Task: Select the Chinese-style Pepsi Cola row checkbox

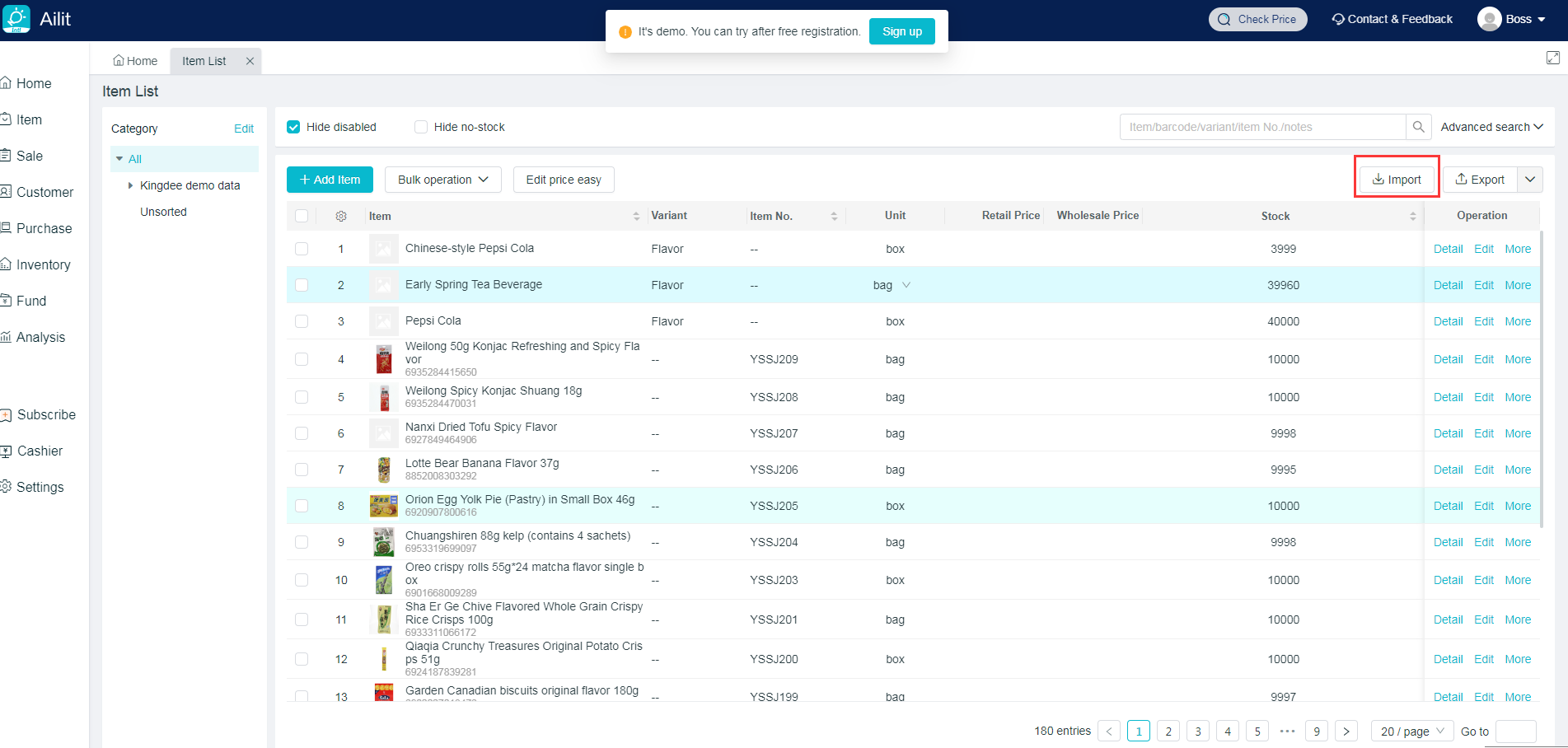Action: click(302, 249)
